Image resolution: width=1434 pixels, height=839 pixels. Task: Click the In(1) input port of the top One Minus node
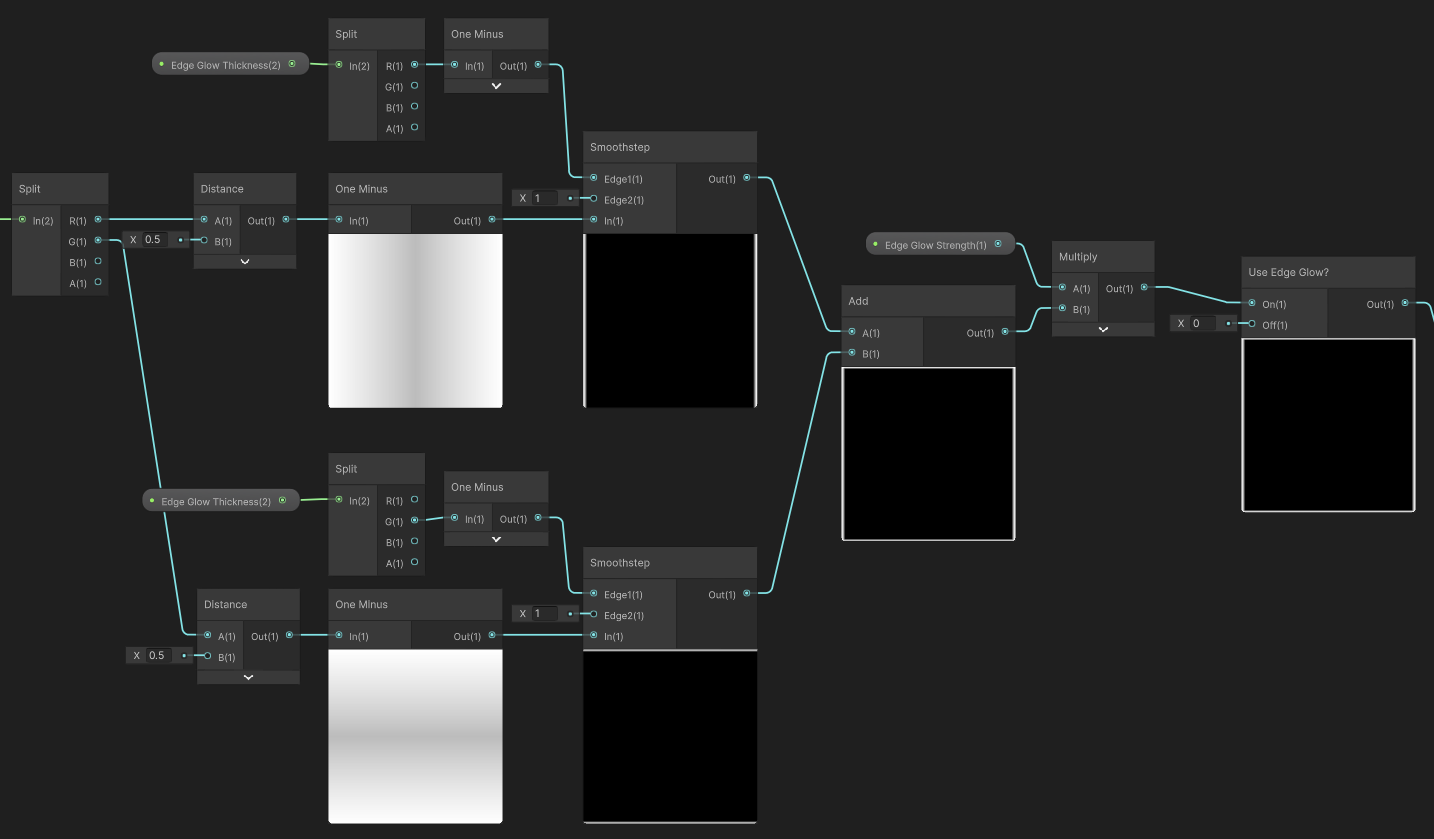point(455,66)
